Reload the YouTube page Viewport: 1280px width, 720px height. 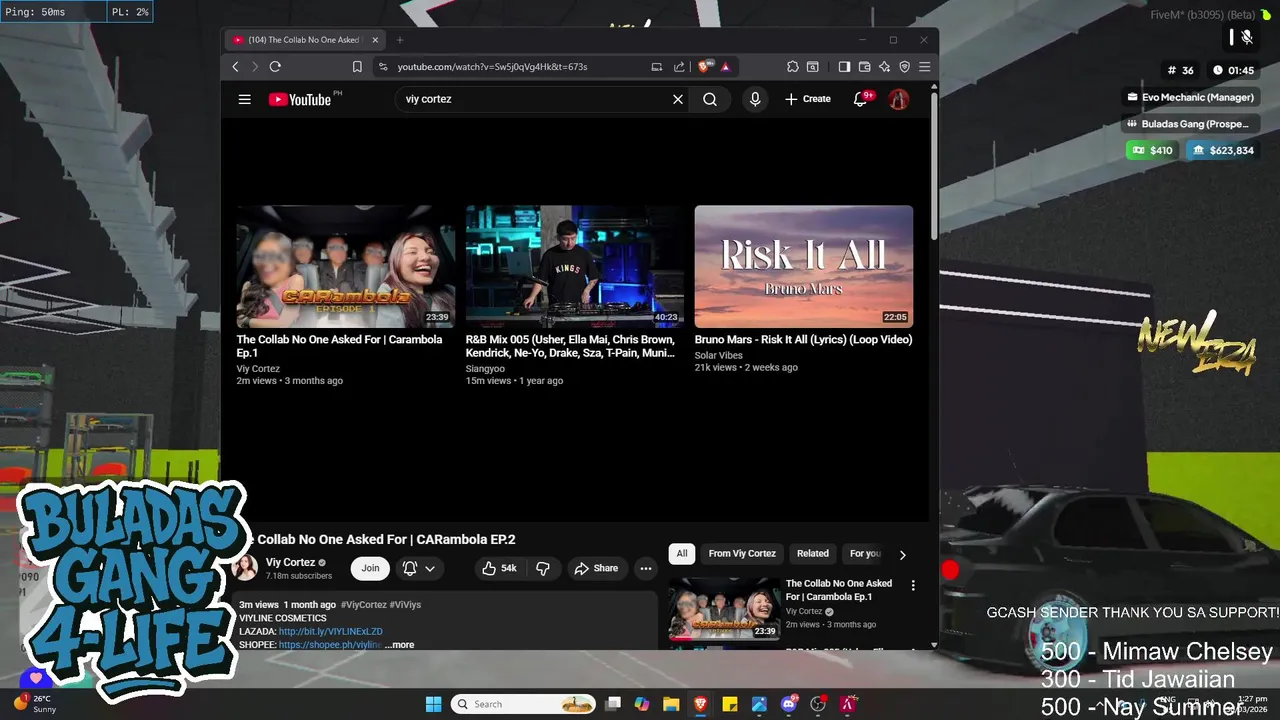pyautogui.click(x=275, y=67)
